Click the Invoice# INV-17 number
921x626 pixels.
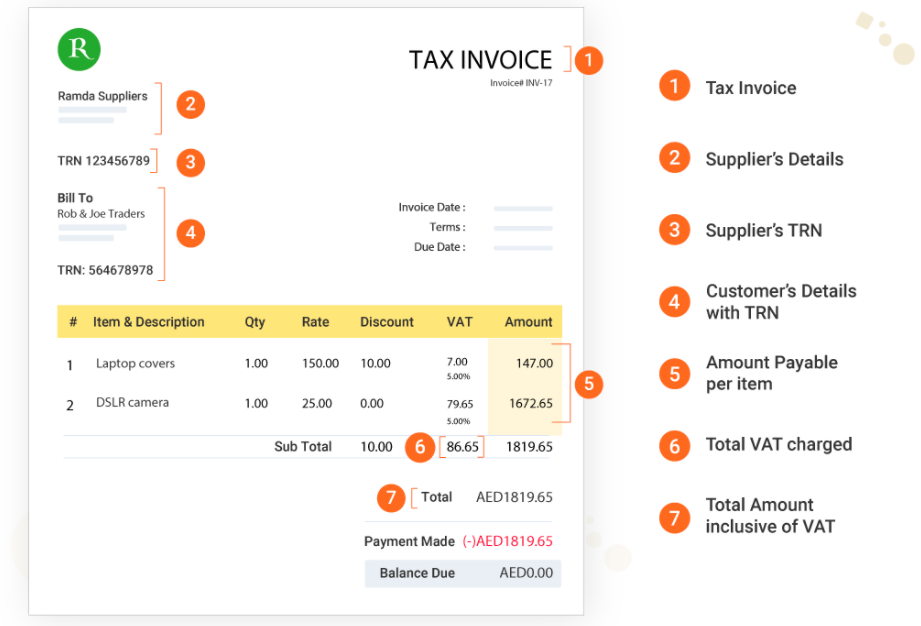[x=521, y=83]
